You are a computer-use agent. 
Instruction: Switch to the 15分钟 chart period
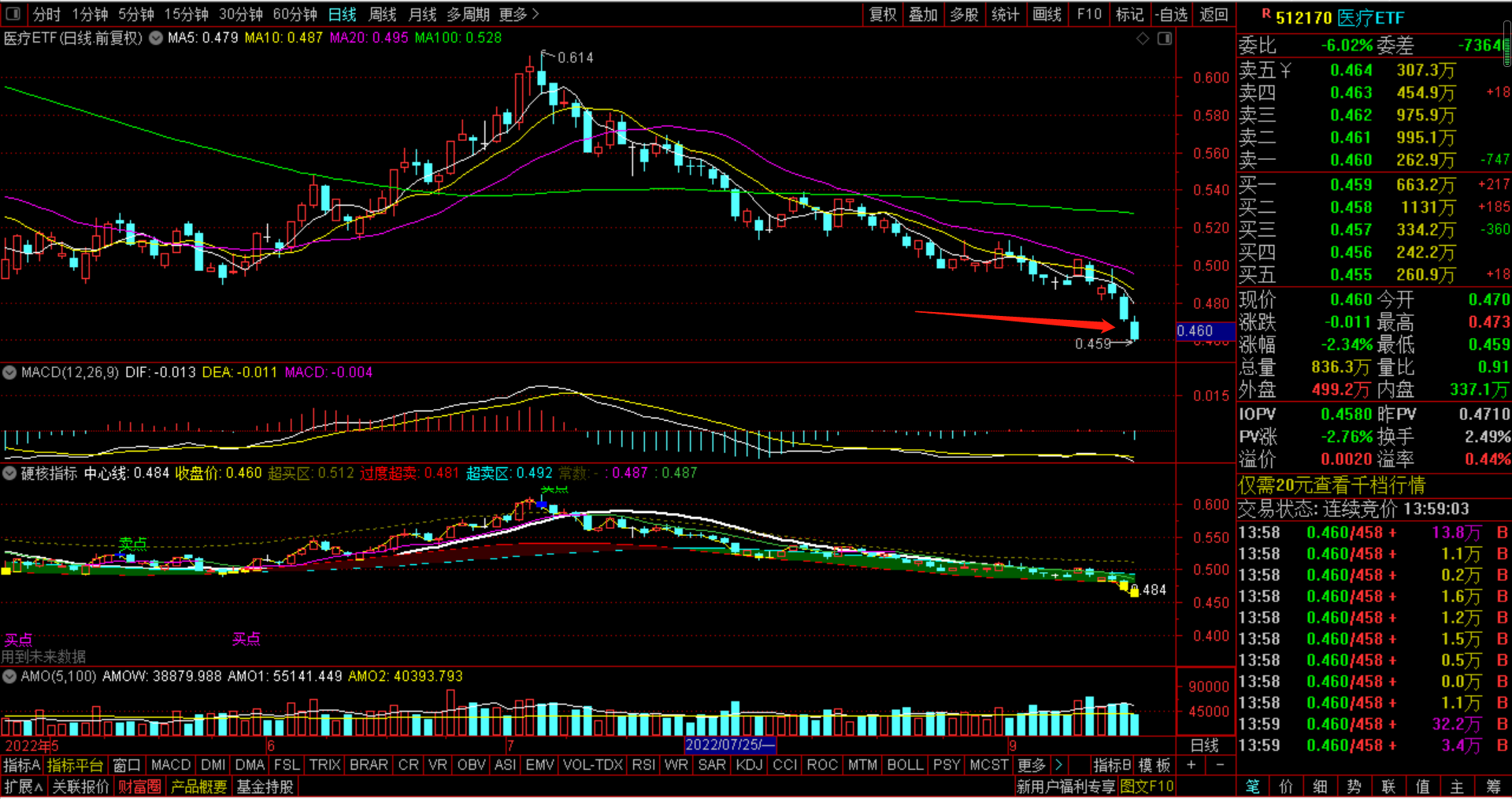(186, 14)
